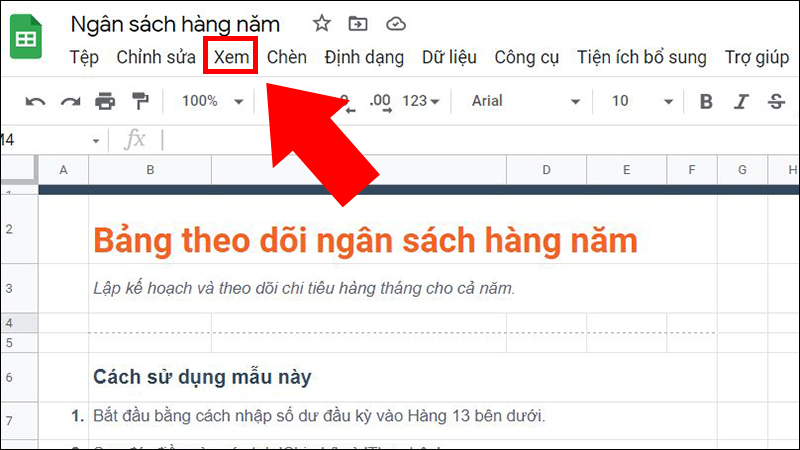800x450 pixels.
Task: Open the 100% zoom dropdown
Action: [212, 101]
